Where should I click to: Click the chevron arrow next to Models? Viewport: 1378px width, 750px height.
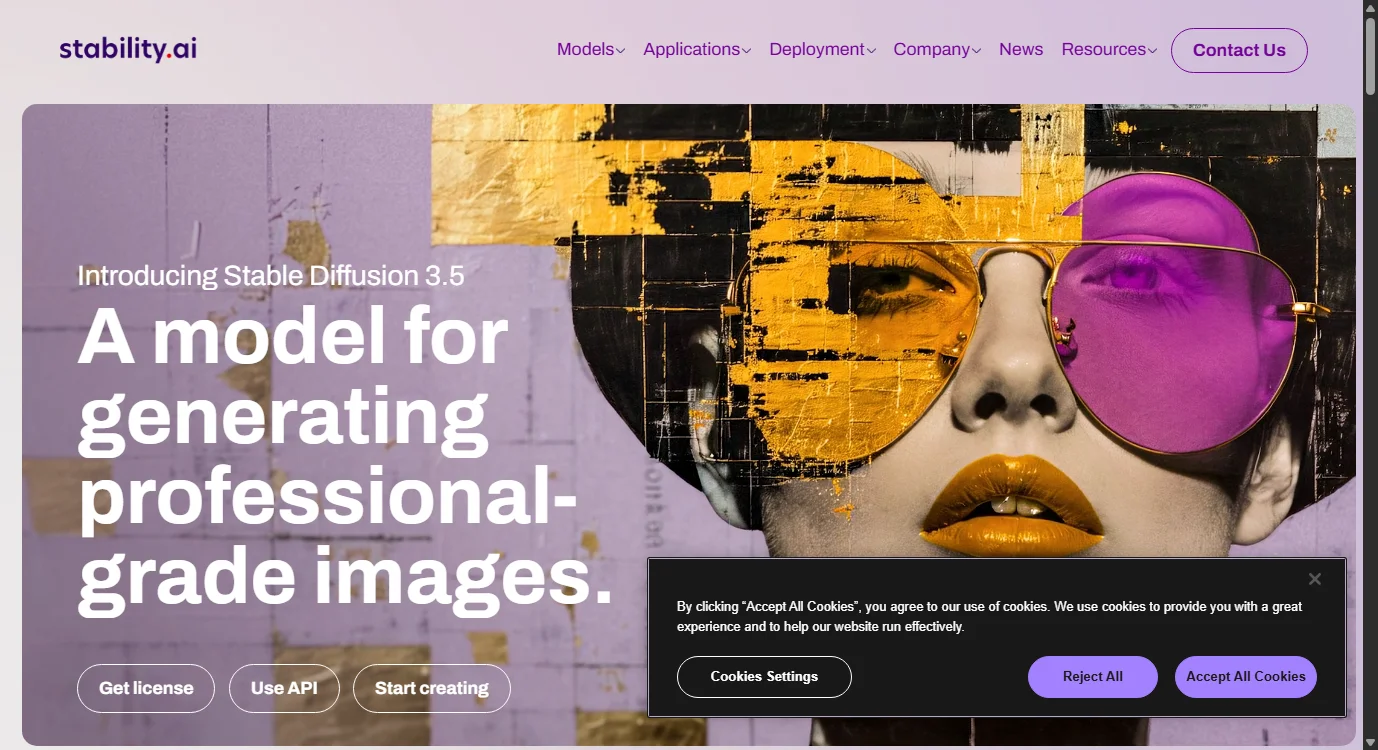point(621,51)
